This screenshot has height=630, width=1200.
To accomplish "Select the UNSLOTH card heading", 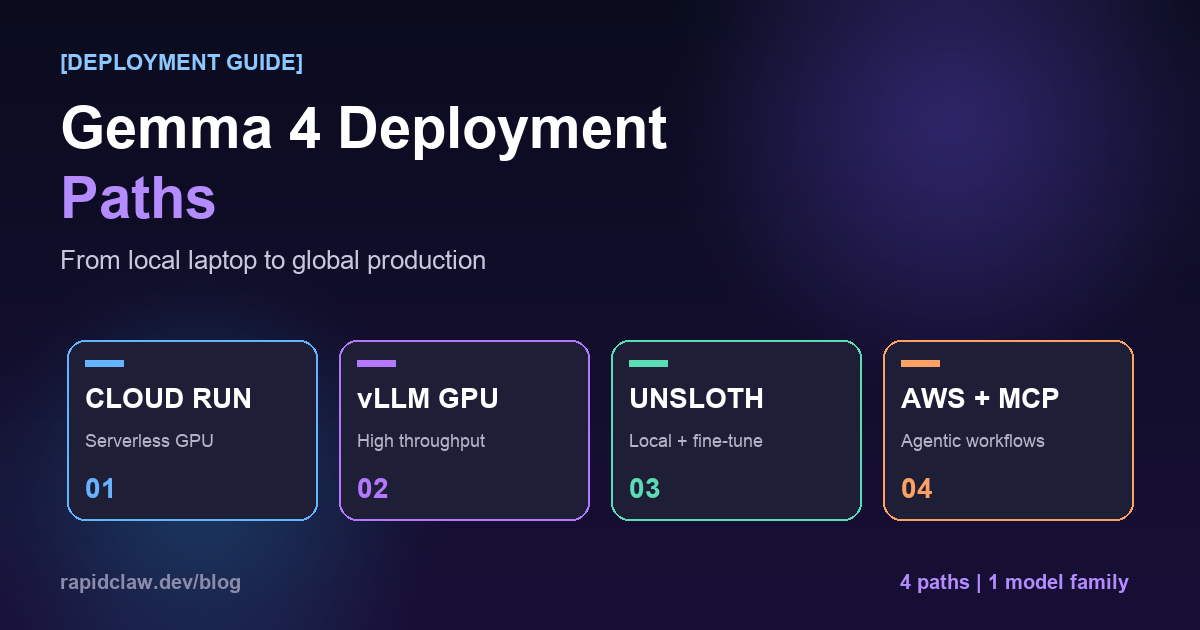I will click(696, 399).
